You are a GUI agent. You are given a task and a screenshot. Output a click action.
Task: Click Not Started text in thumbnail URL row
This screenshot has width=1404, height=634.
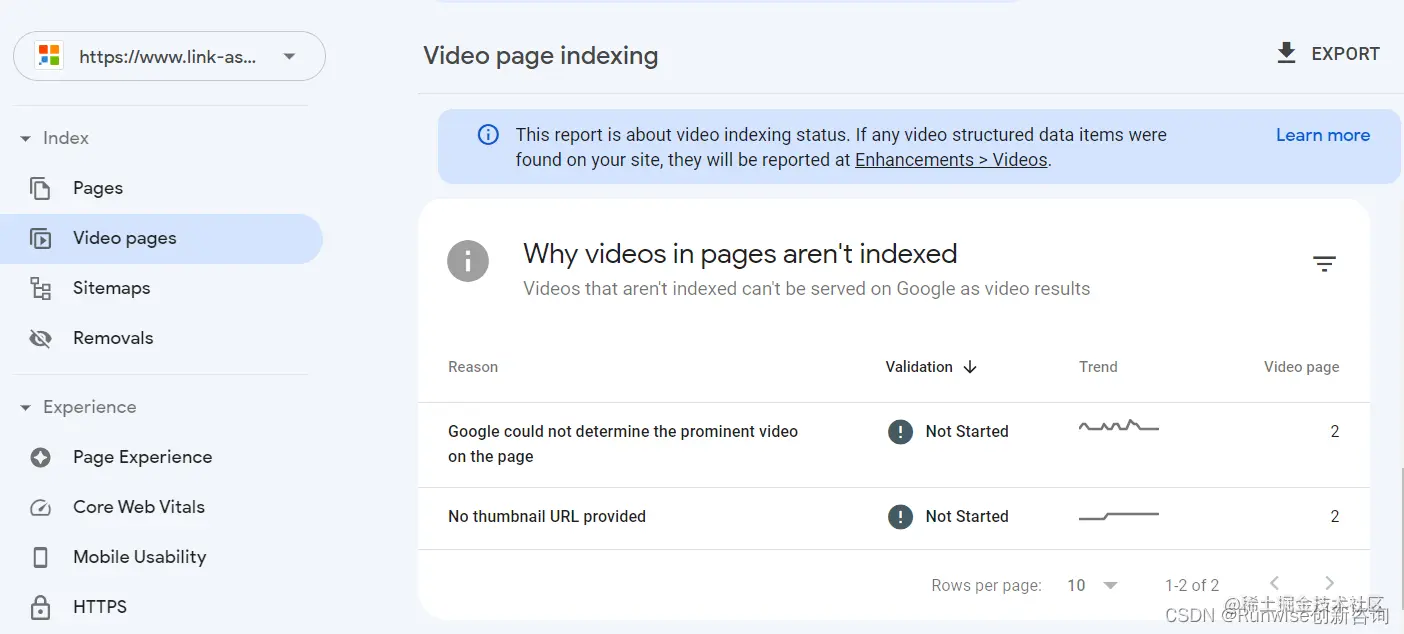[x=967, y=517]
